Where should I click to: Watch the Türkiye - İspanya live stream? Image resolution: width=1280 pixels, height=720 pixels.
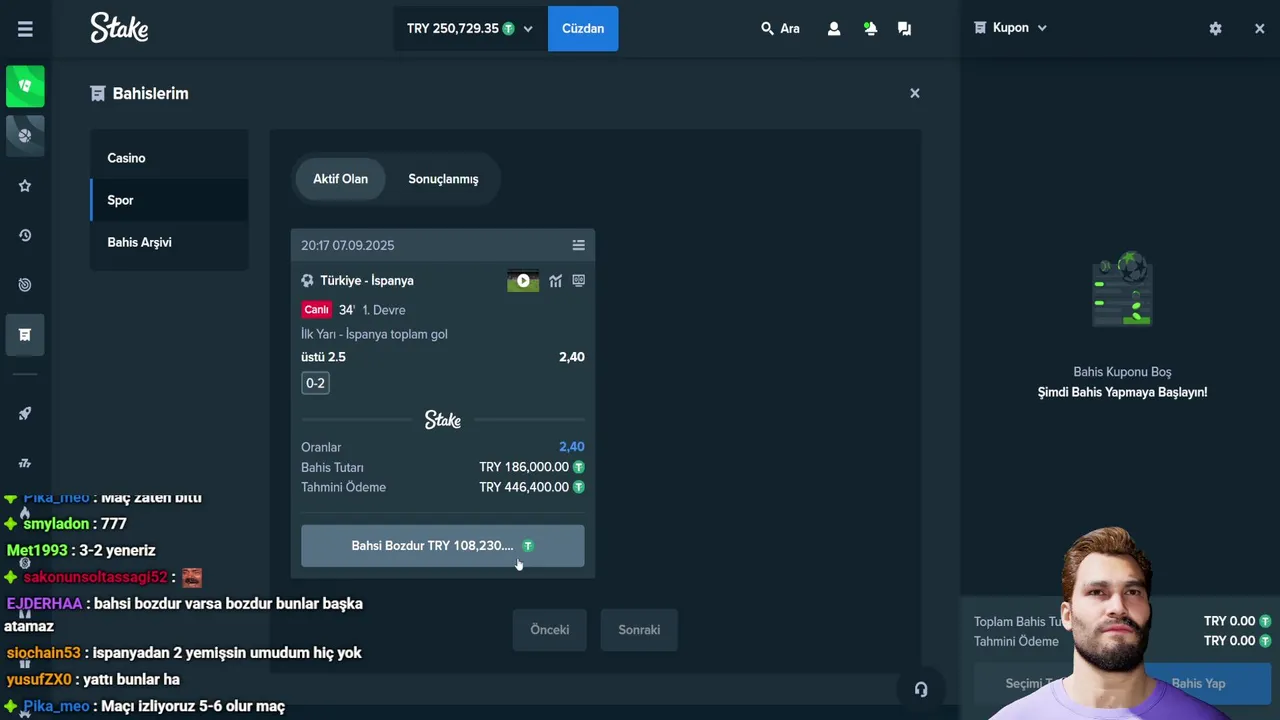pos(523,281)
